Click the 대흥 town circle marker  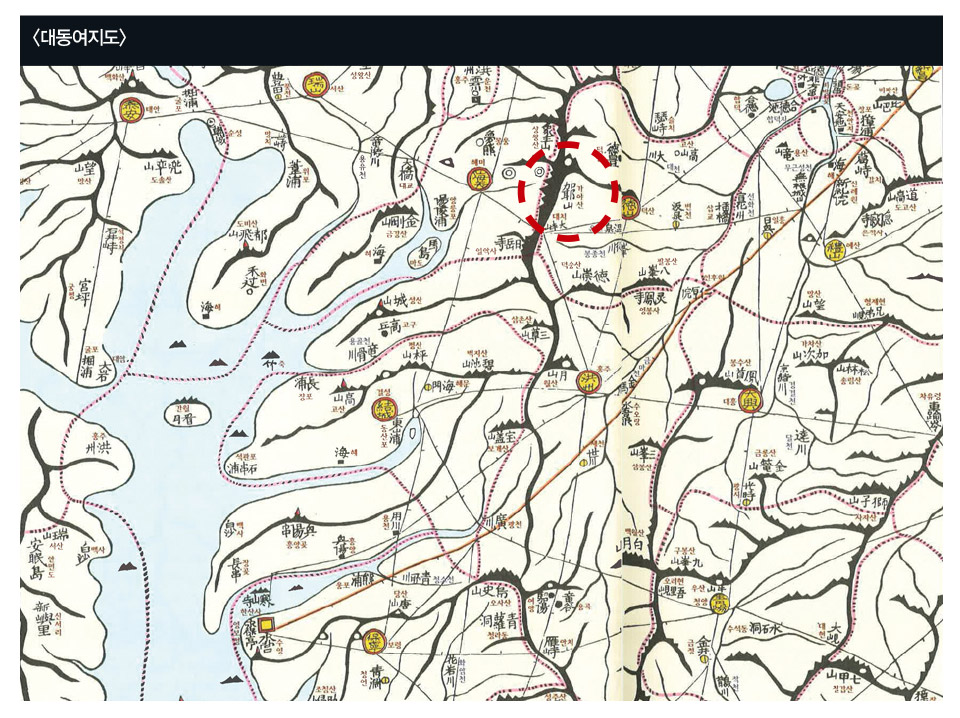(749, 401)
